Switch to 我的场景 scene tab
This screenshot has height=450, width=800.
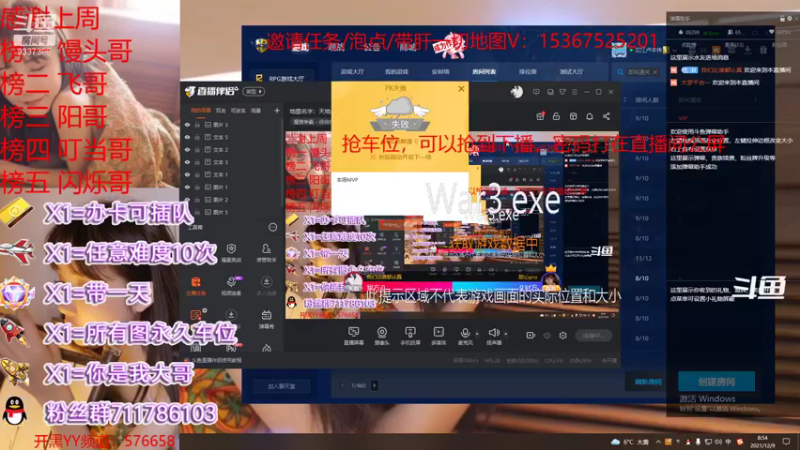pyautogui.click(x=201, y=110)
